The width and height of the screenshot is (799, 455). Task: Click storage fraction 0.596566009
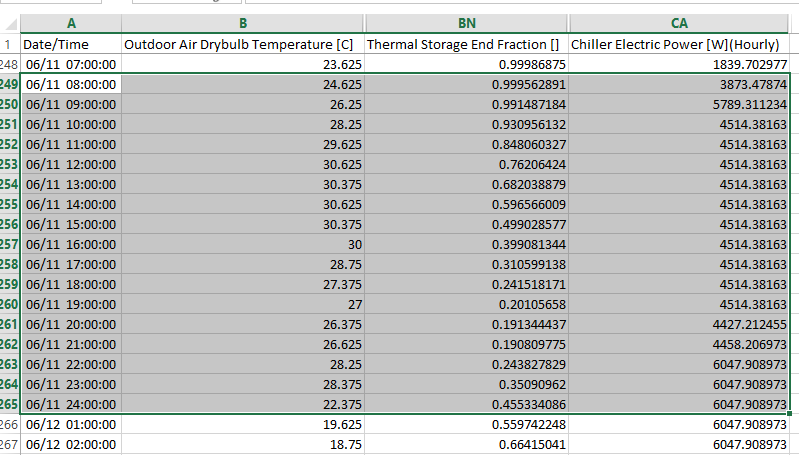(x=467, y=204)
